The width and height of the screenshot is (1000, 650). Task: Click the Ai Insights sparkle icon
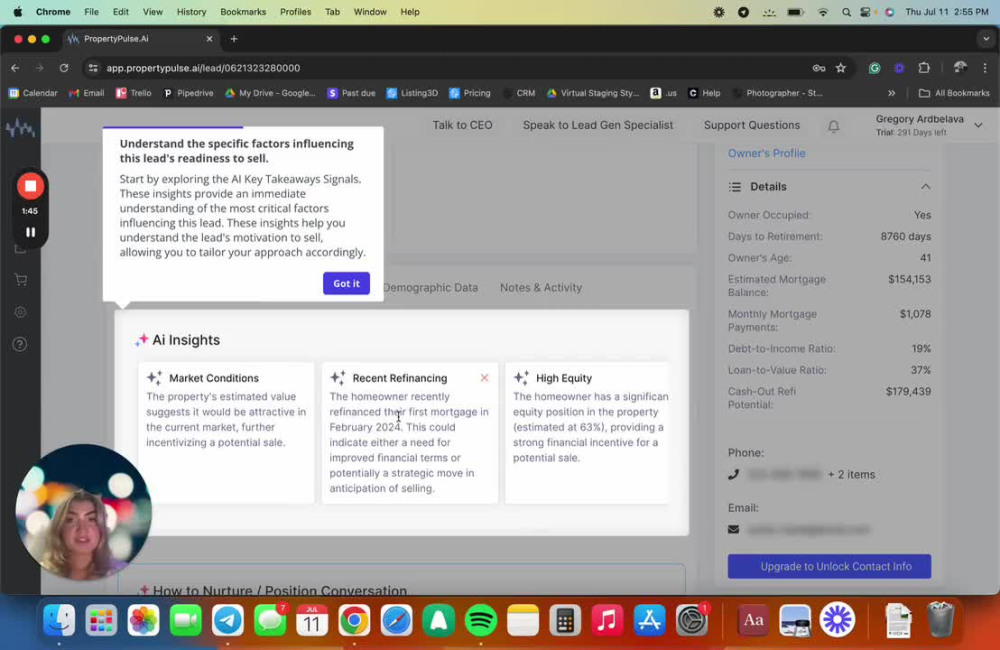tap(142, 339)
